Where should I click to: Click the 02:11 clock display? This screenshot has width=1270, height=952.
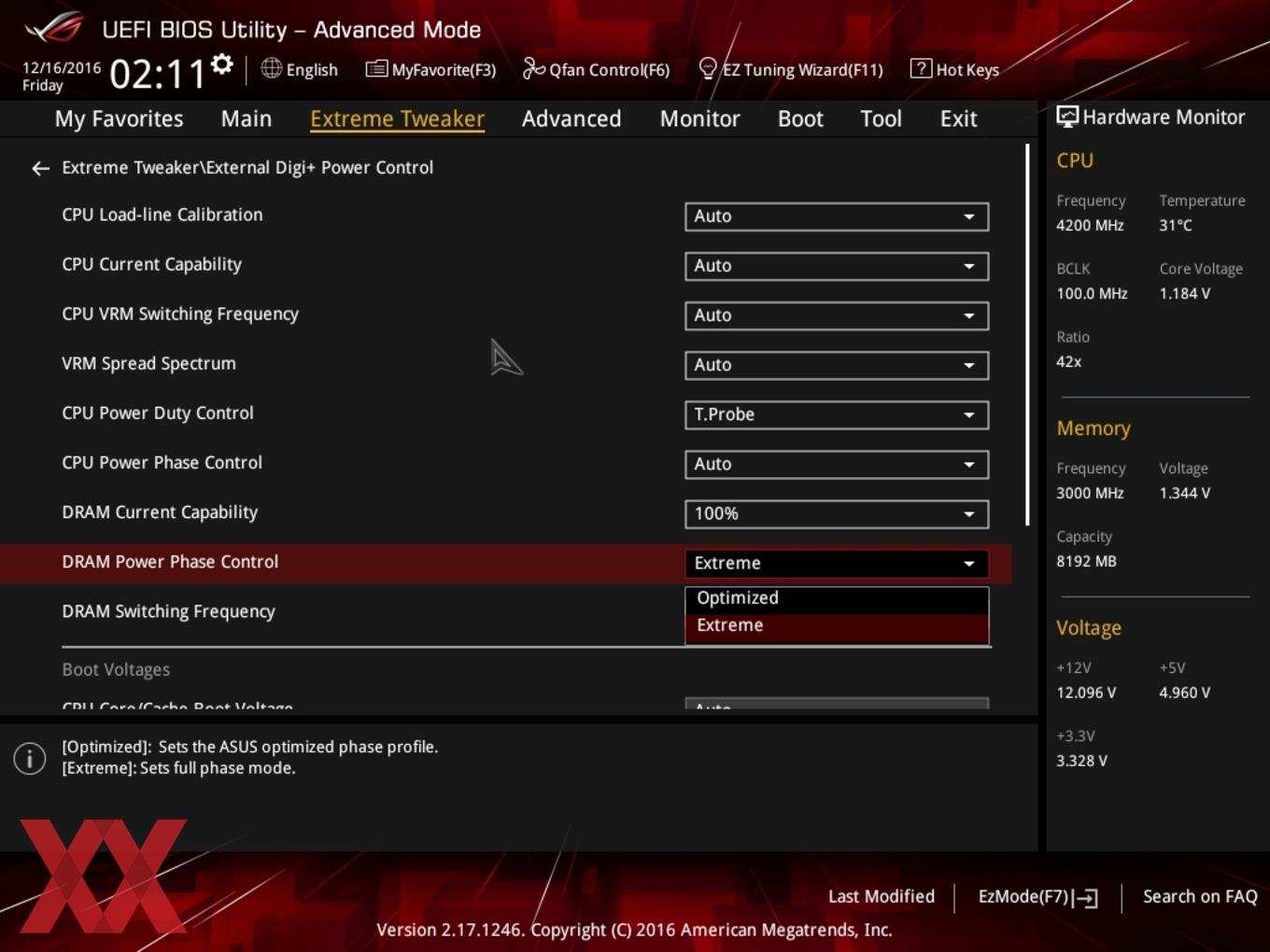158,74
